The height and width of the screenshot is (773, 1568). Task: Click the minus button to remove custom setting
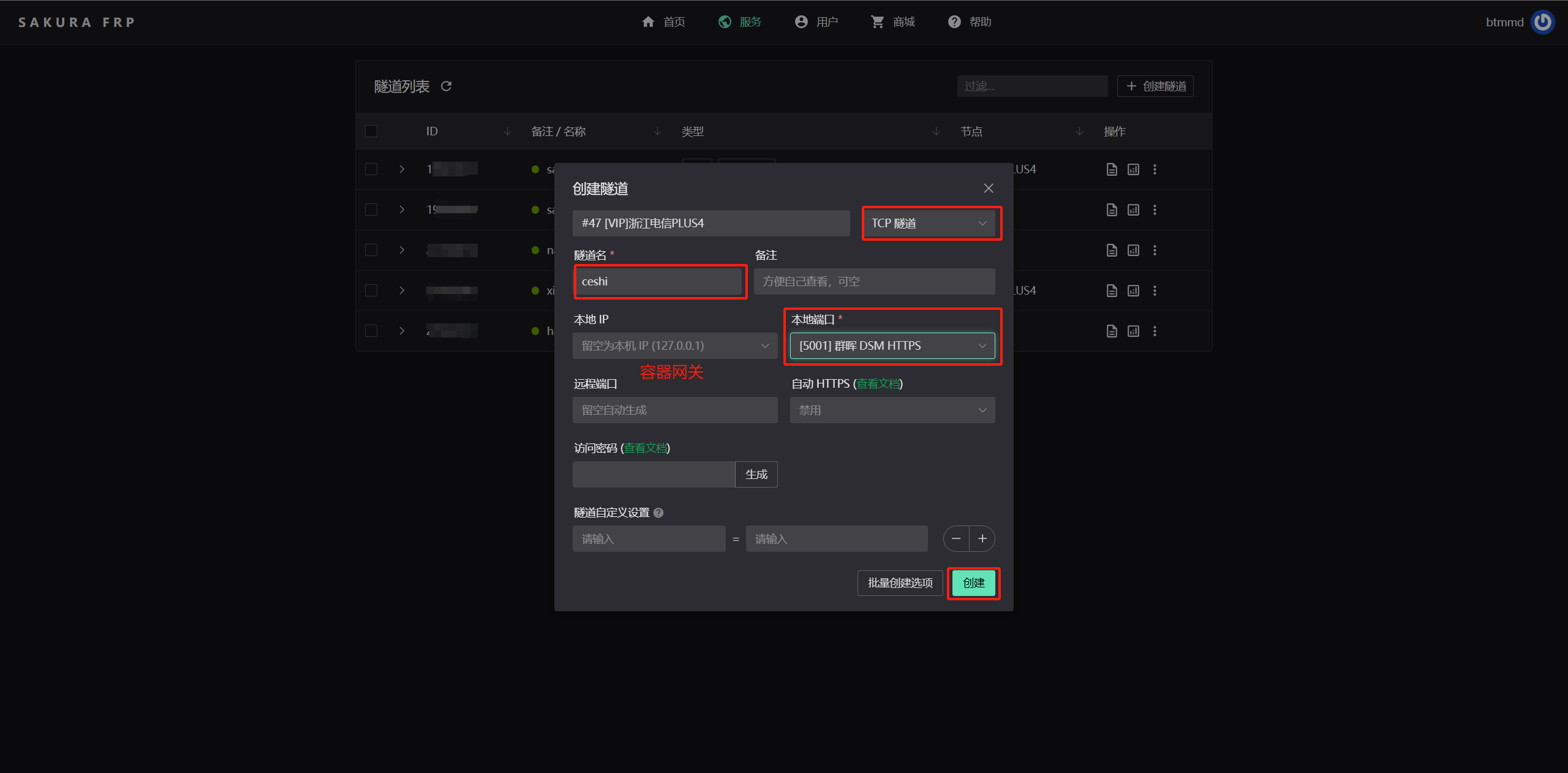pyautogui.click(x=956, y=538)
